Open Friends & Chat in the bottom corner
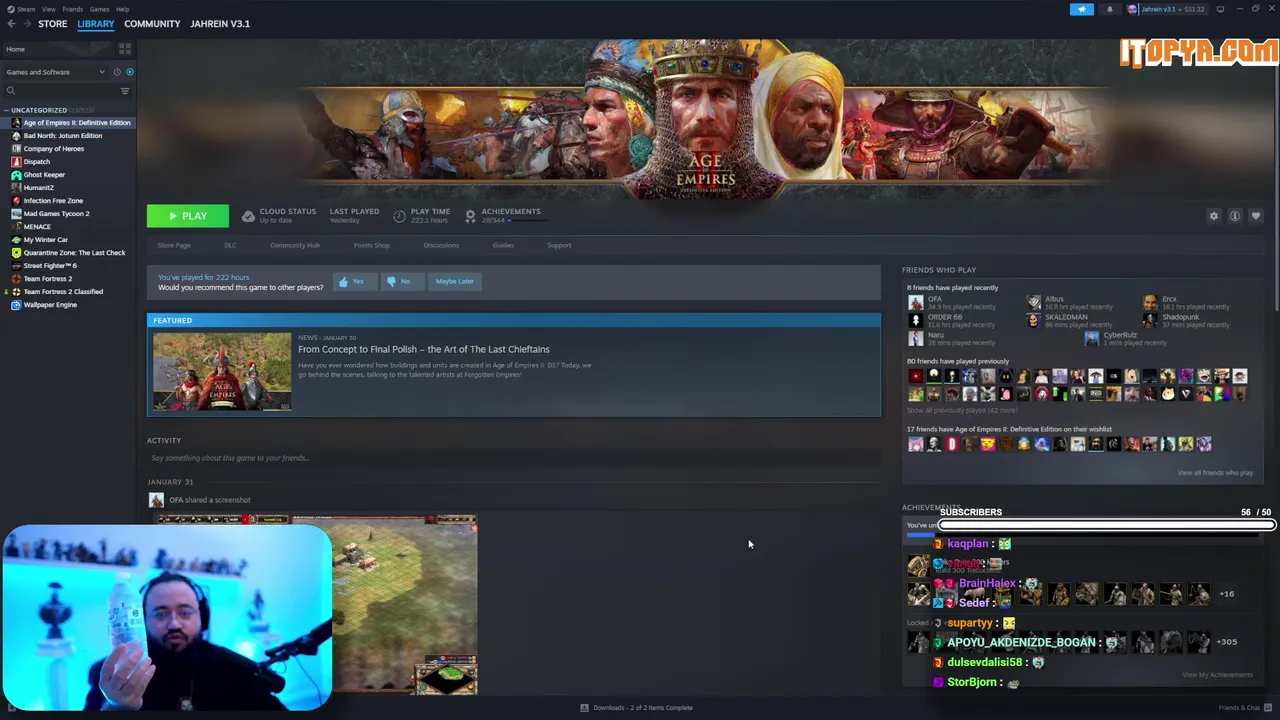Viewport: 1280px width, 720px height. tap(1244, 708)
